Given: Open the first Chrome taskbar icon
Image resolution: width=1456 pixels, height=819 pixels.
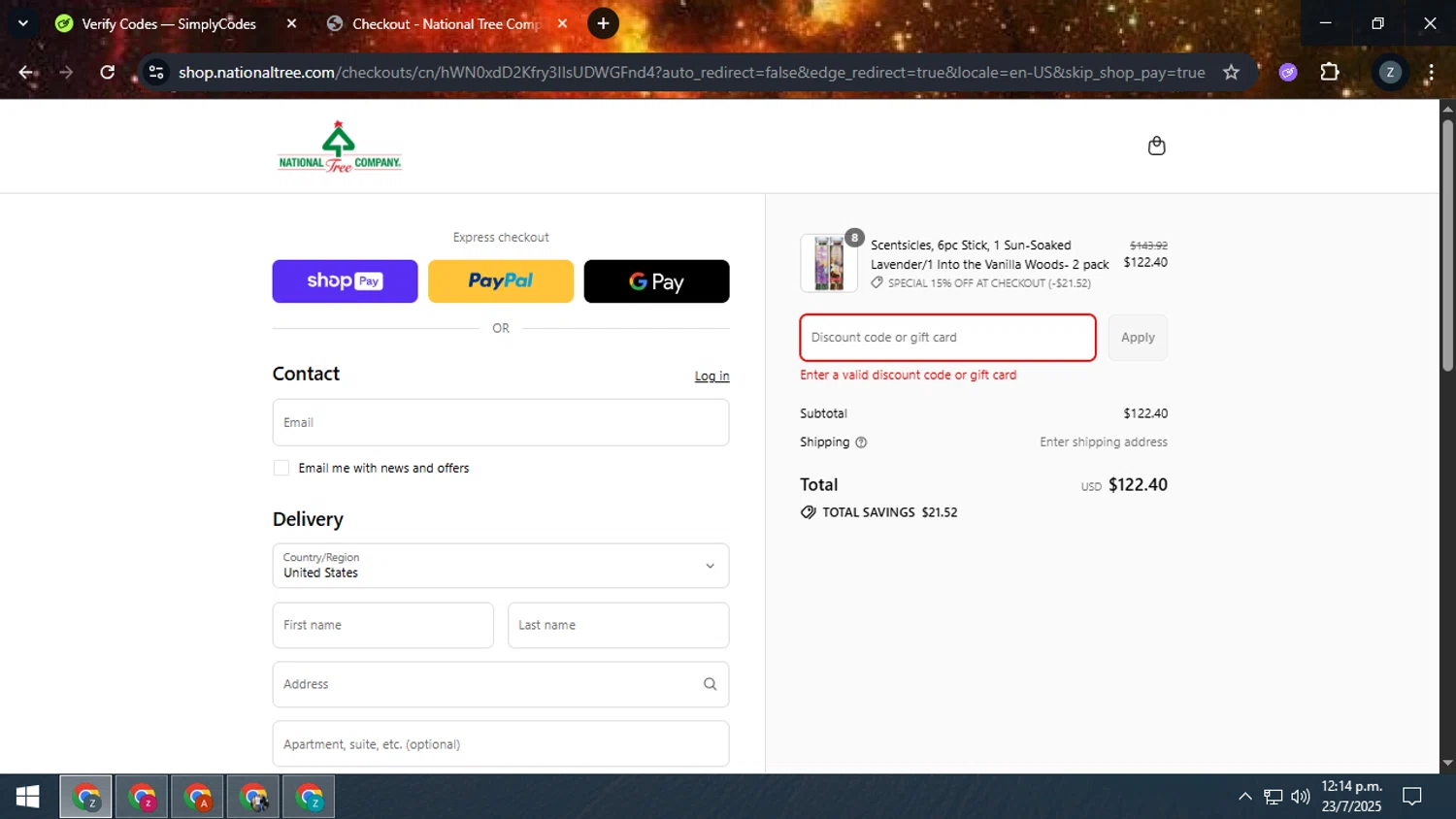Looking at the screenshot, I should click(86, 797).
